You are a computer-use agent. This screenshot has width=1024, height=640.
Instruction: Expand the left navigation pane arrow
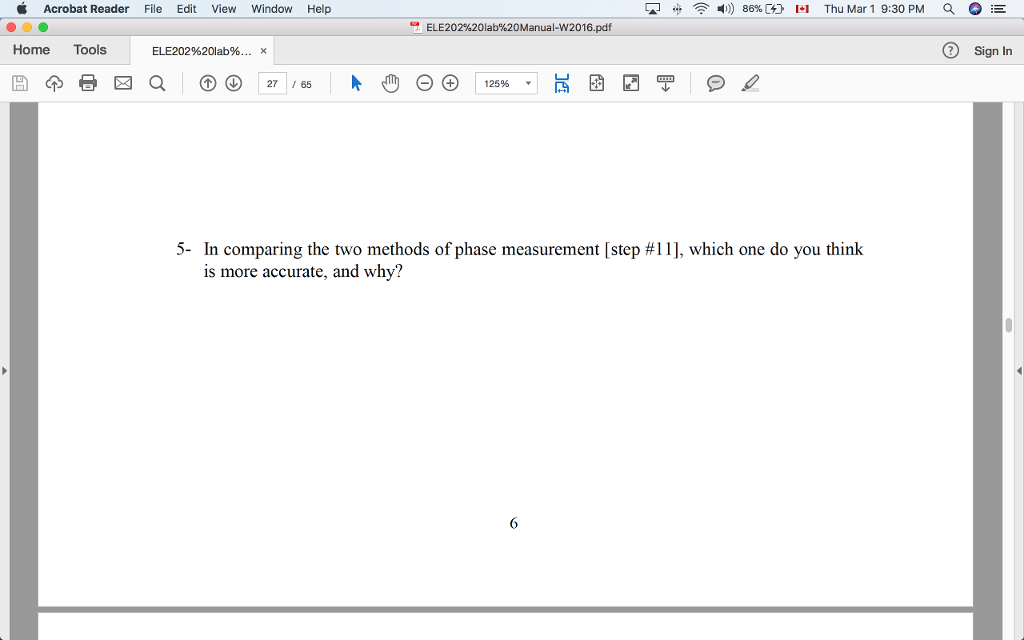tap(4, 369)
